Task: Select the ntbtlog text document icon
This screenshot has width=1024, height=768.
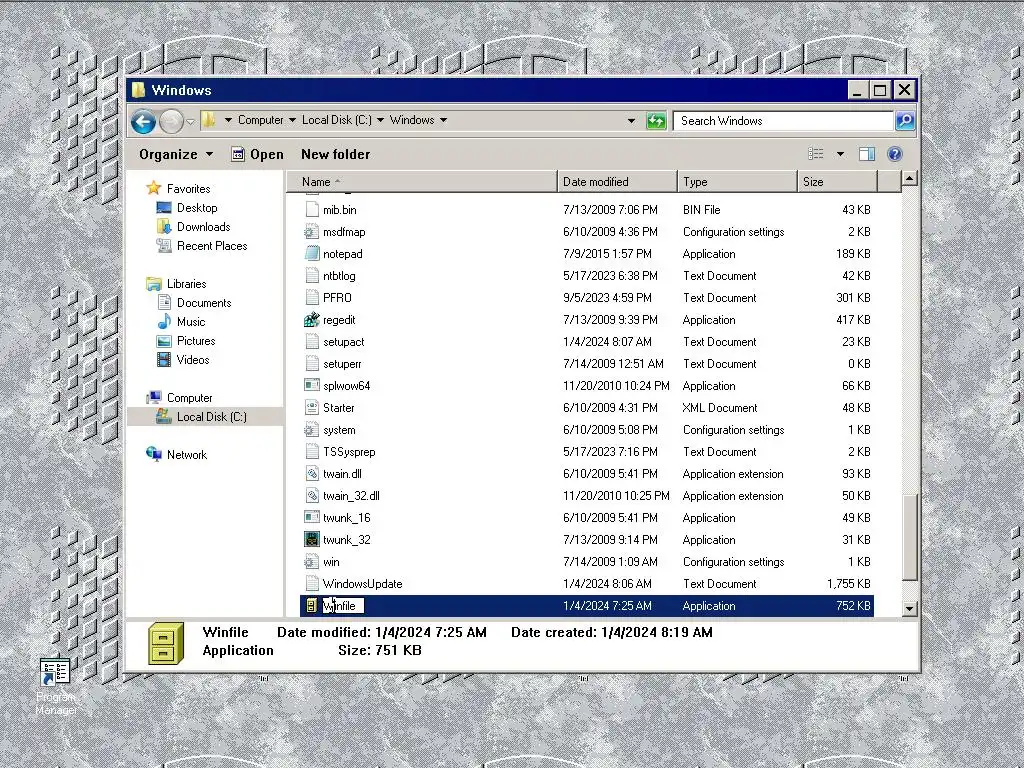Action: pyautogui.click(x=312, y=276)
